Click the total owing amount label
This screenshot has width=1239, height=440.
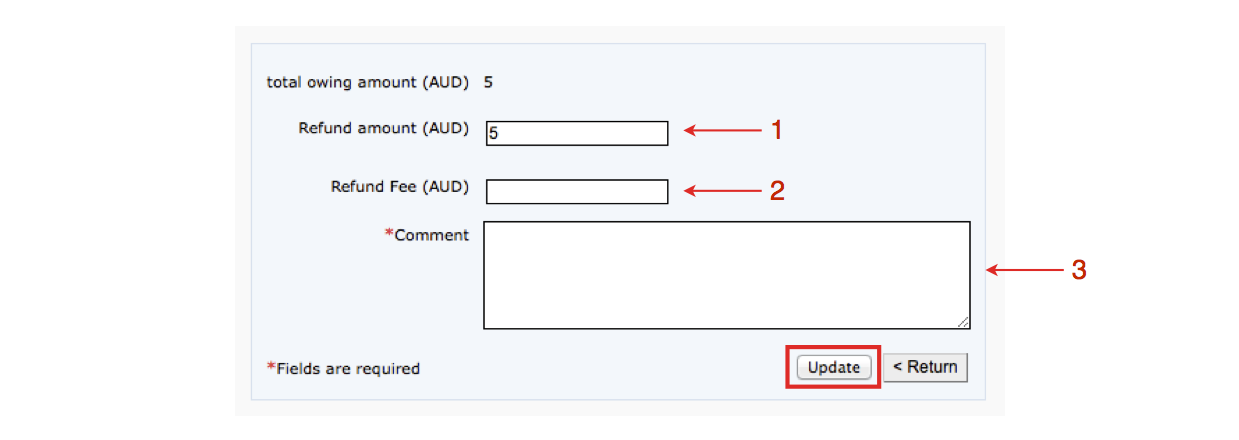click(x=367, y=82)
